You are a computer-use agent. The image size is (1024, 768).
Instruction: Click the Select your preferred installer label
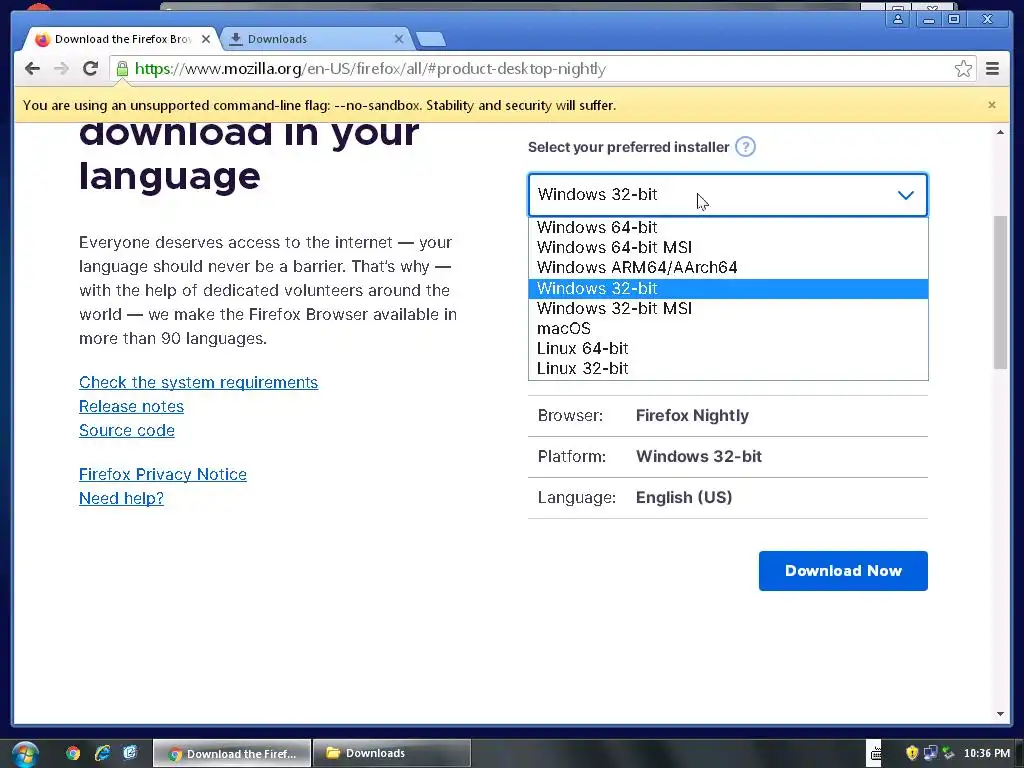(628, 148)
